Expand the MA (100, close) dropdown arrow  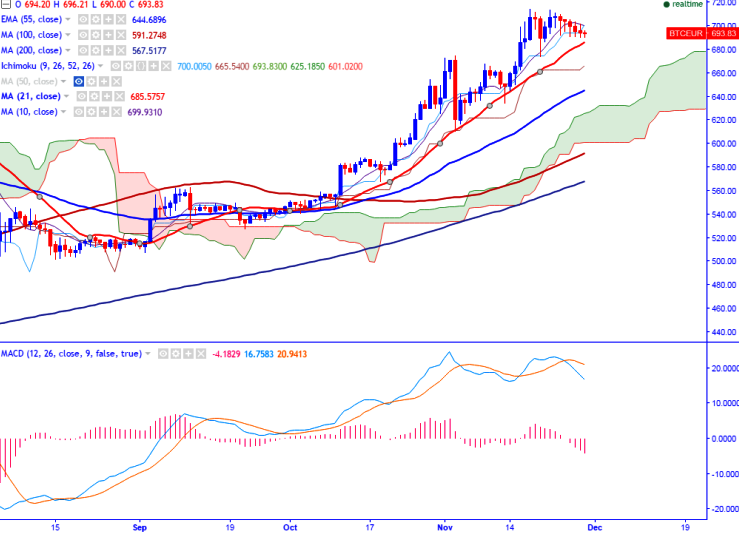pos(68,35)
